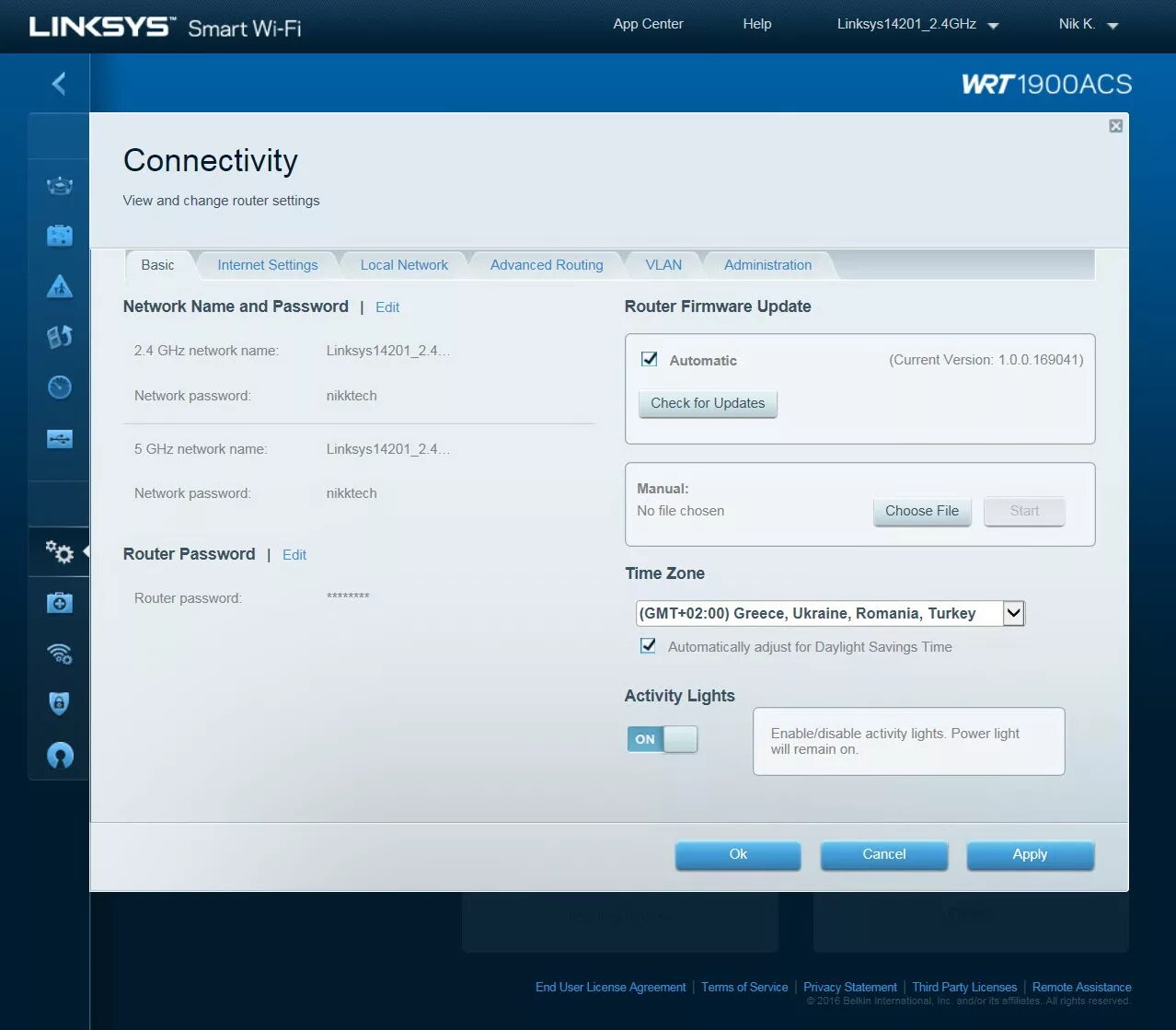Click the 2.4 GHz network name value
This screenshot has height=1030, width=1176.
(x=388, y=351)
